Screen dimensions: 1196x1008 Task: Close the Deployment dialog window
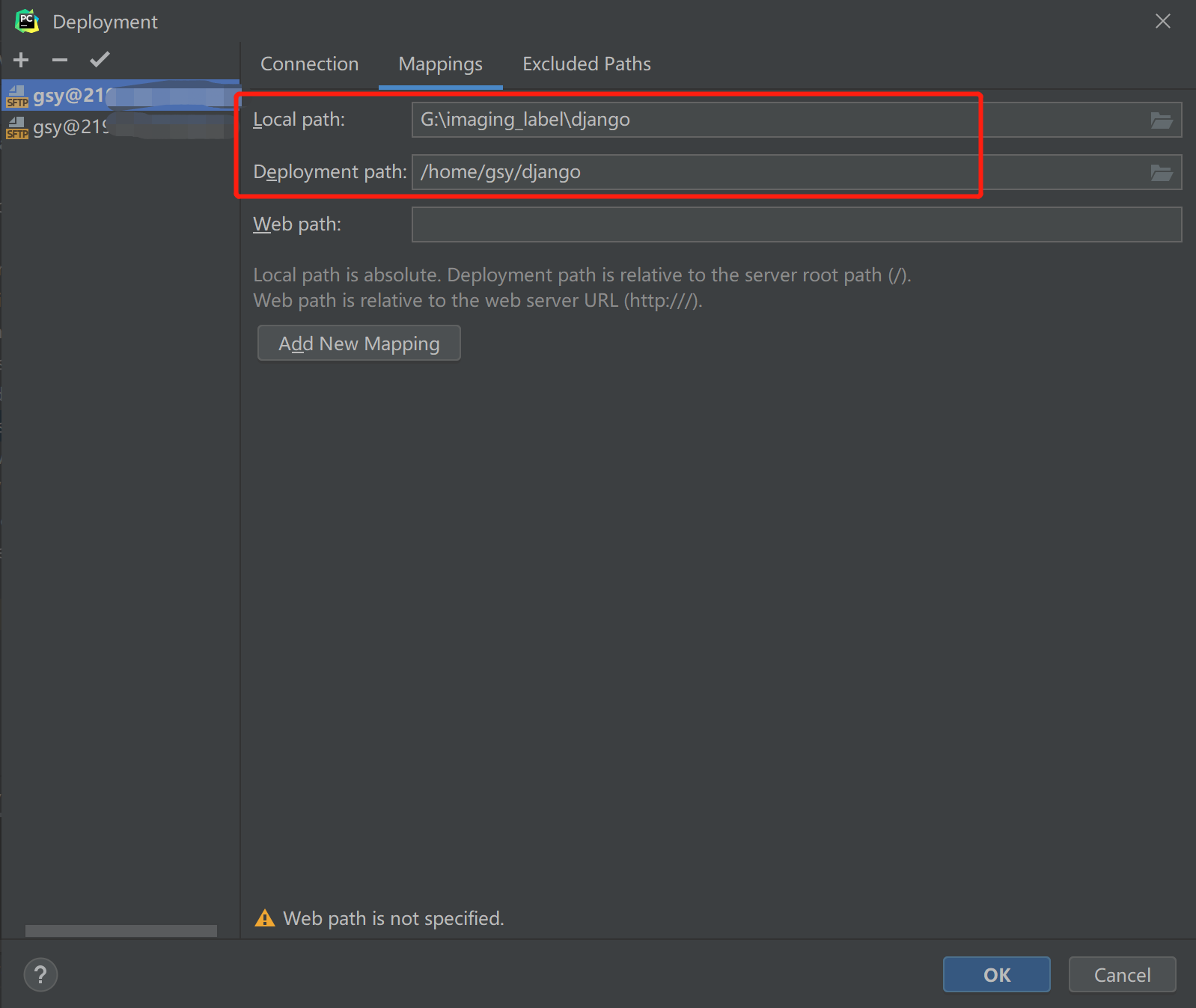(1163, 21)
